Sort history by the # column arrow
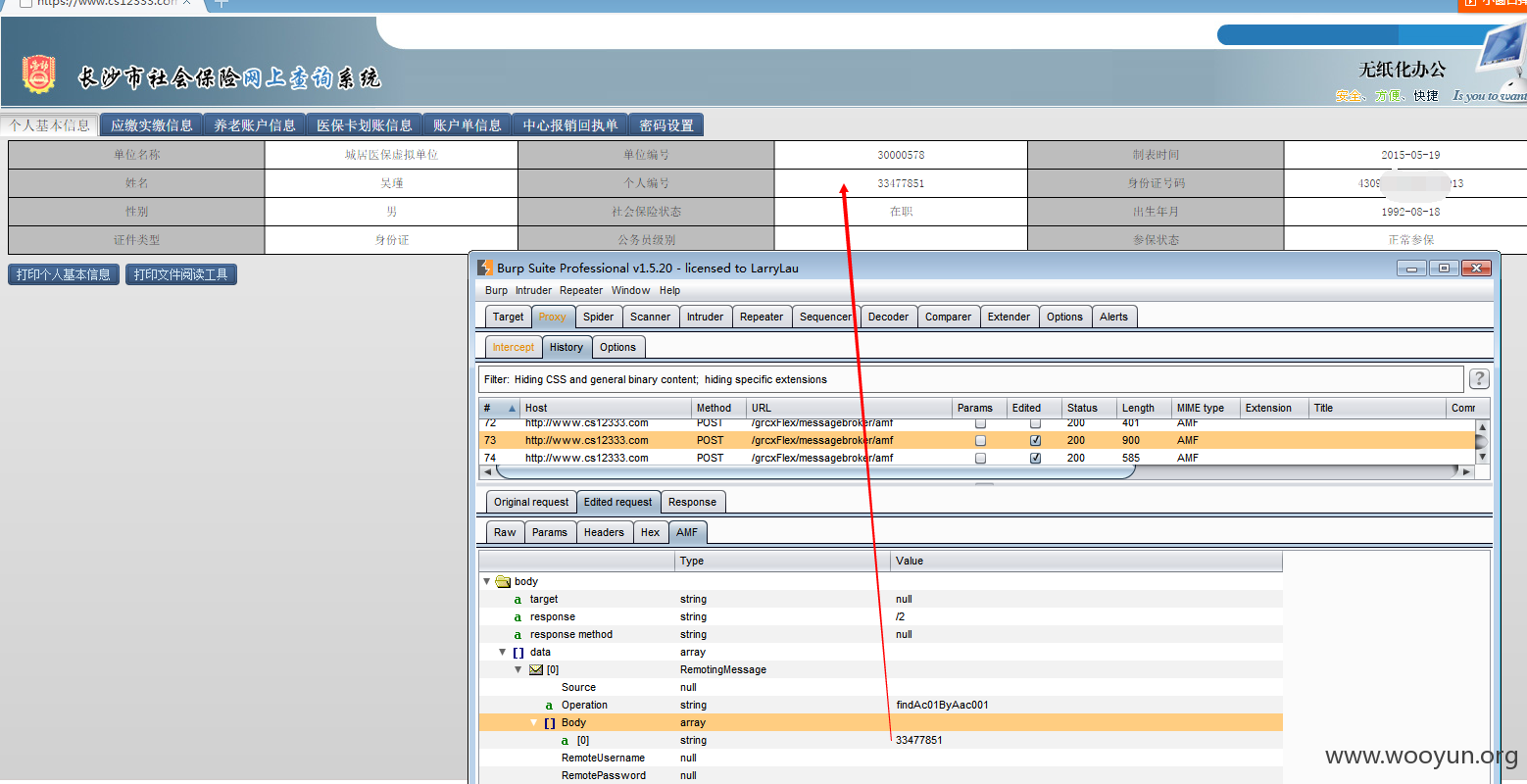1527x784 pixels. (x=512, y=408)
